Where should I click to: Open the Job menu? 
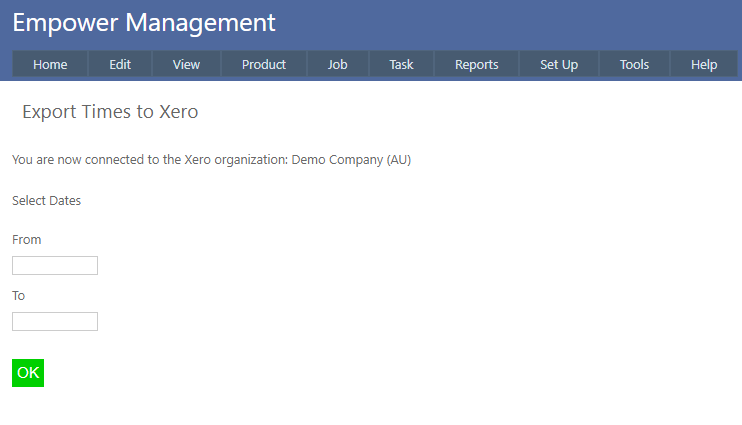[x=338, y=64]
